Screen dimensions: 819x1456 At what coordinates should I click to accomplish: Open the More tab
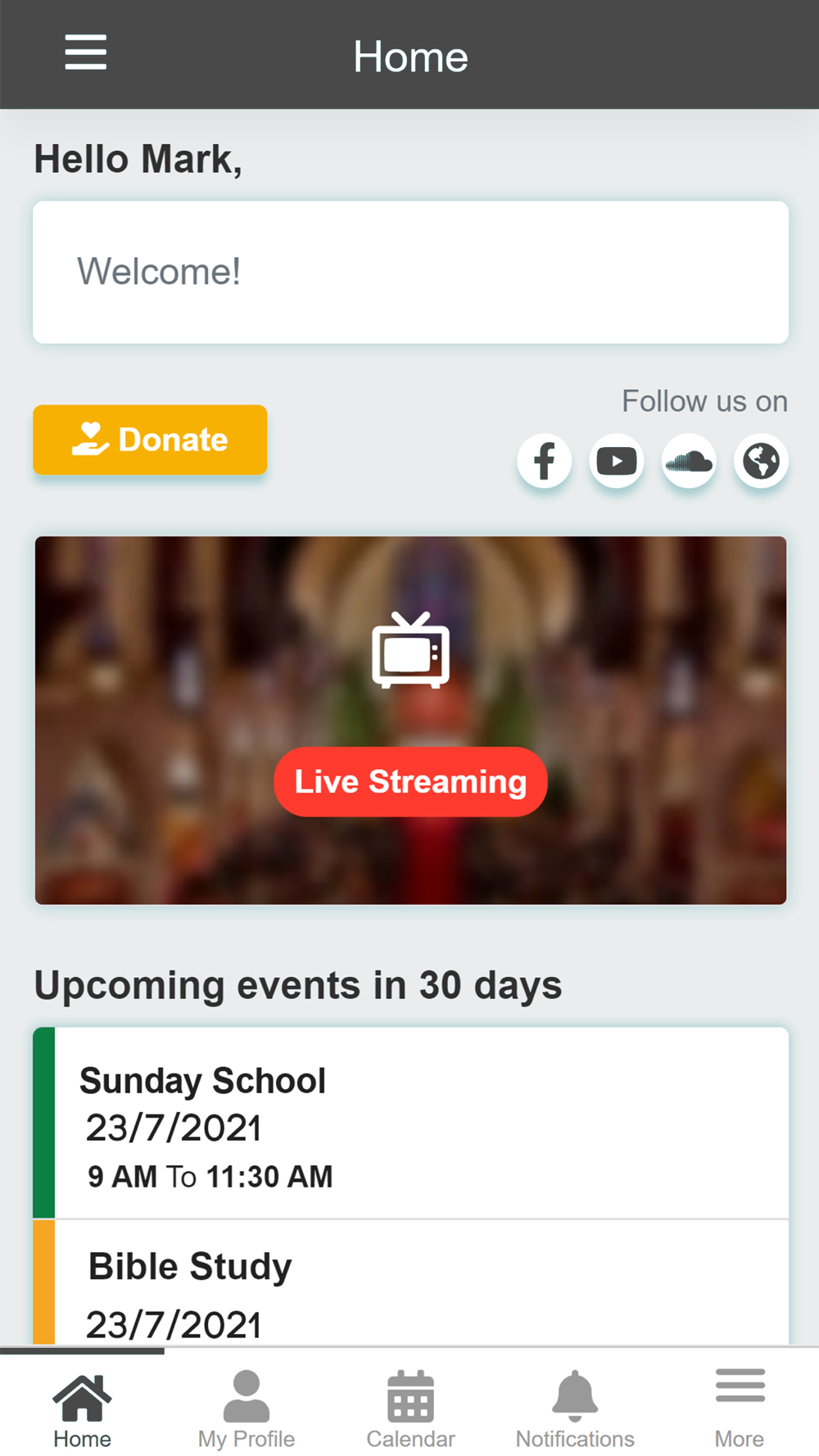point(739,1409)
